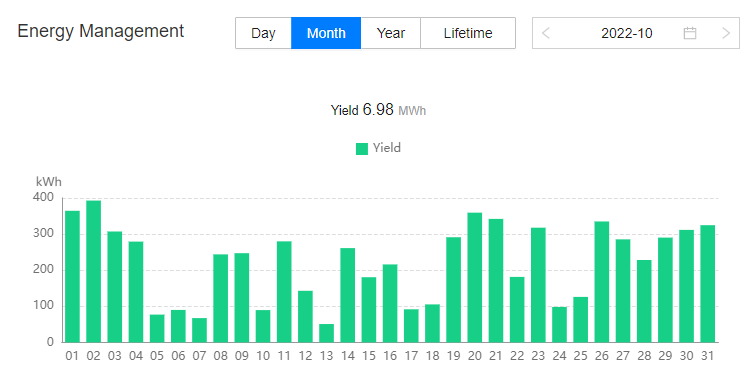This screenshot has width=743, height=367.
Task: Switch to the Day view tab
Action: (263, 33)
